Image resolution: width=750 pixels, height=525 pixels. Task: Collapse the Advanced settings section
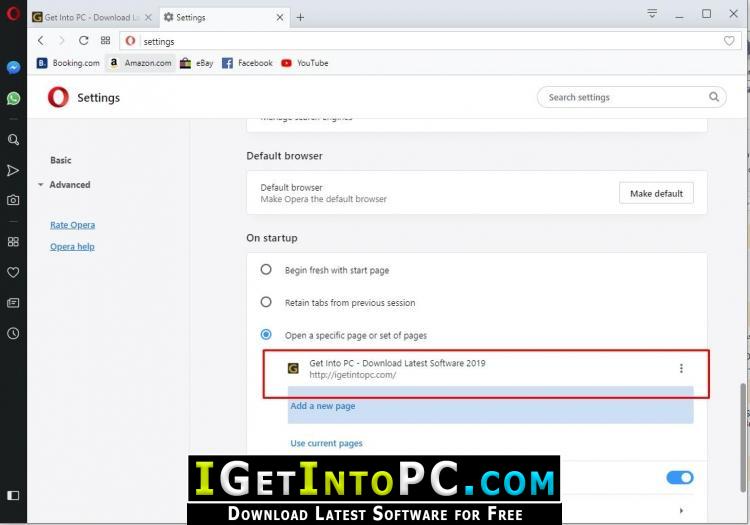[41, 185]
